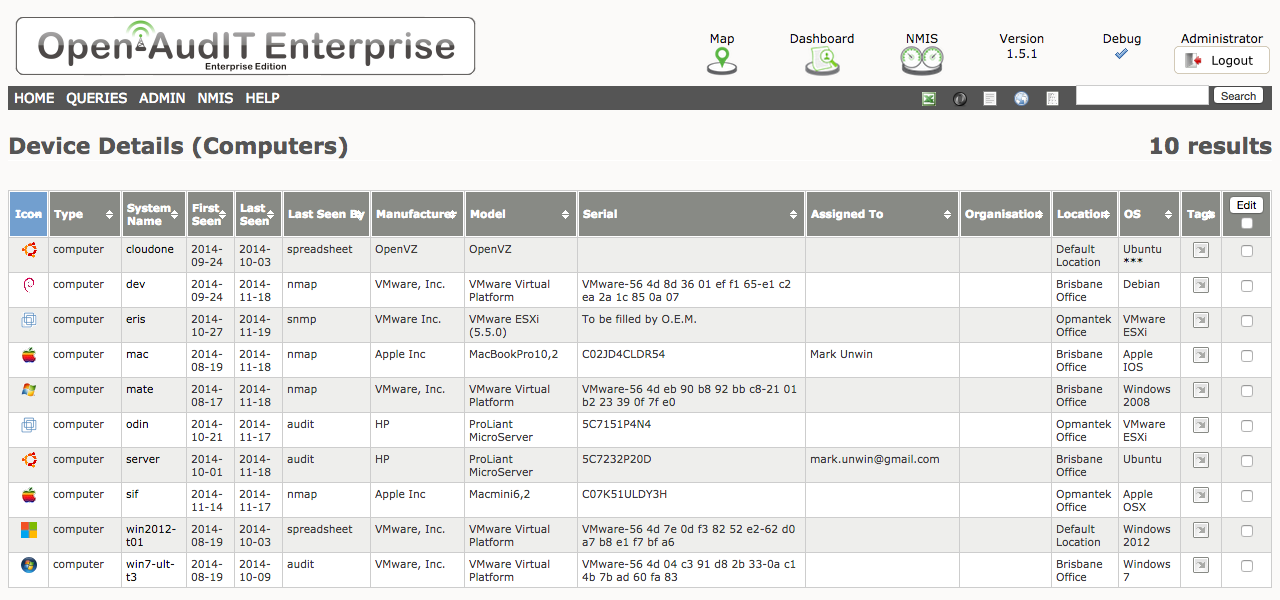The height and width of the screenshot is (600, 1280).
Task: Select the sif row checkbox
Action: tap(1246, 496)
